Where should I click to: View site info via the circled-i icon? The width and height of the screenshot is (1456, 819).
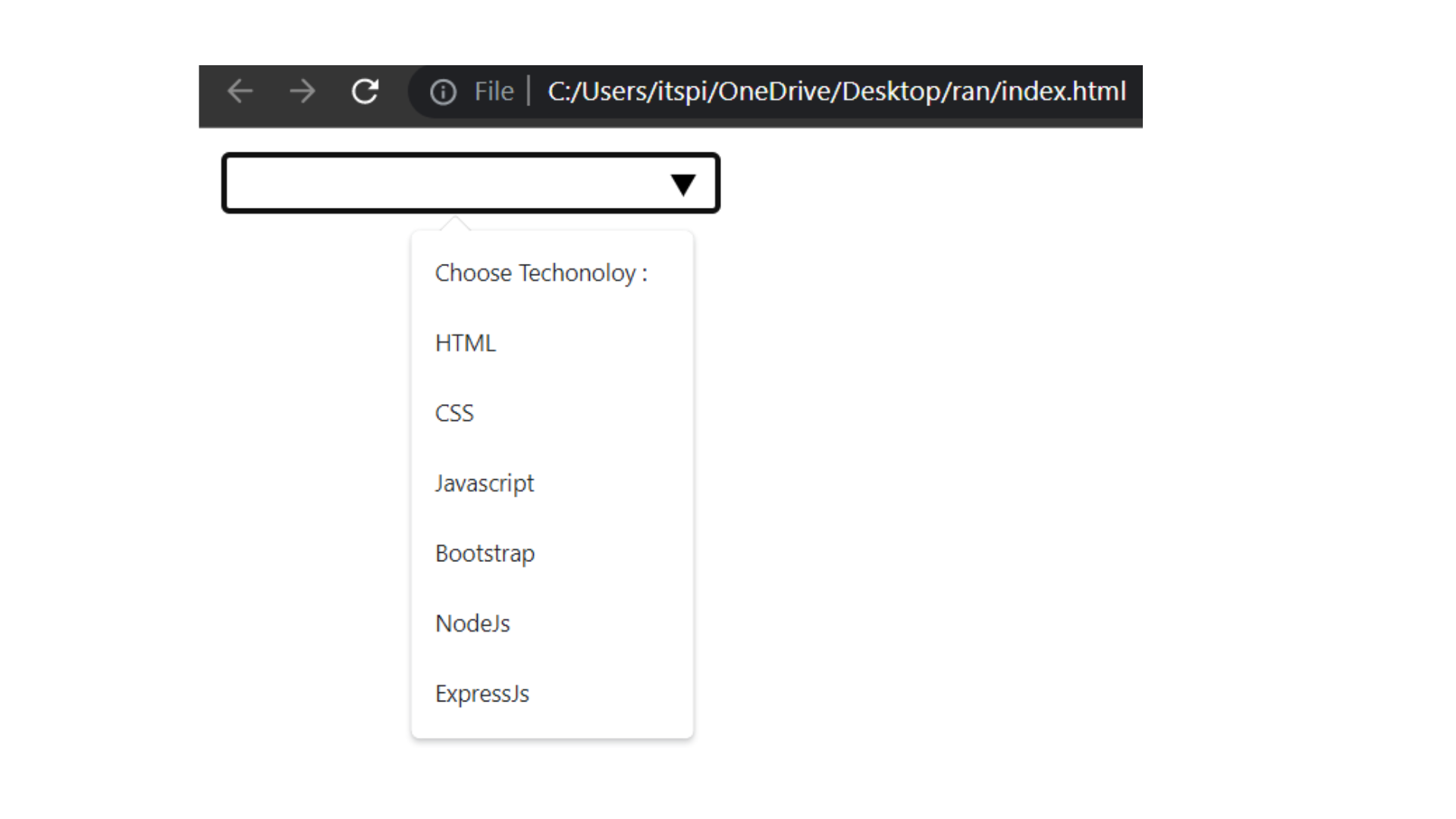click(x=444, y=92)
